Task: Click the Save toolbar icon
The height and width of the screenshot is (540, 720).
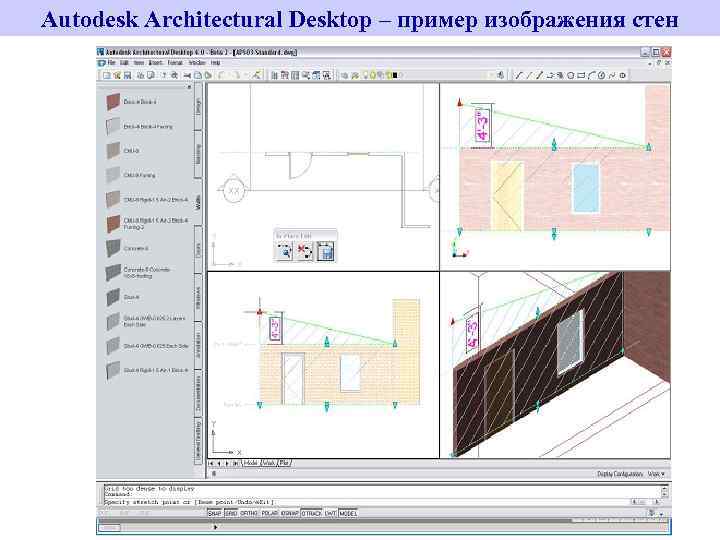Action: click(x=128, y=75)
